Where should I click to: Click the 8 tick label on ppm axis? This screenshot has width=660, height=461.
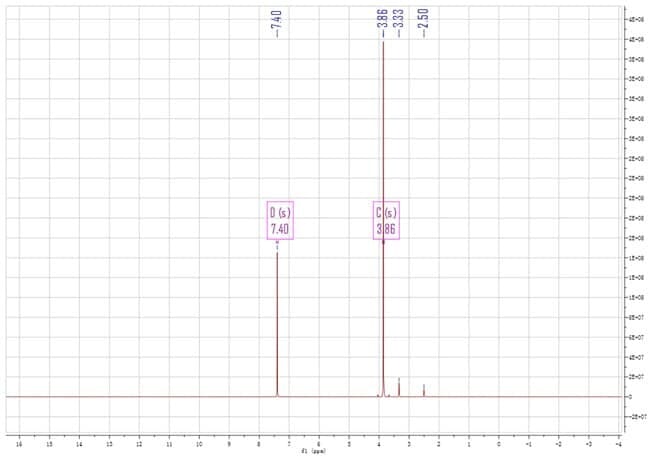click(259, 444)
